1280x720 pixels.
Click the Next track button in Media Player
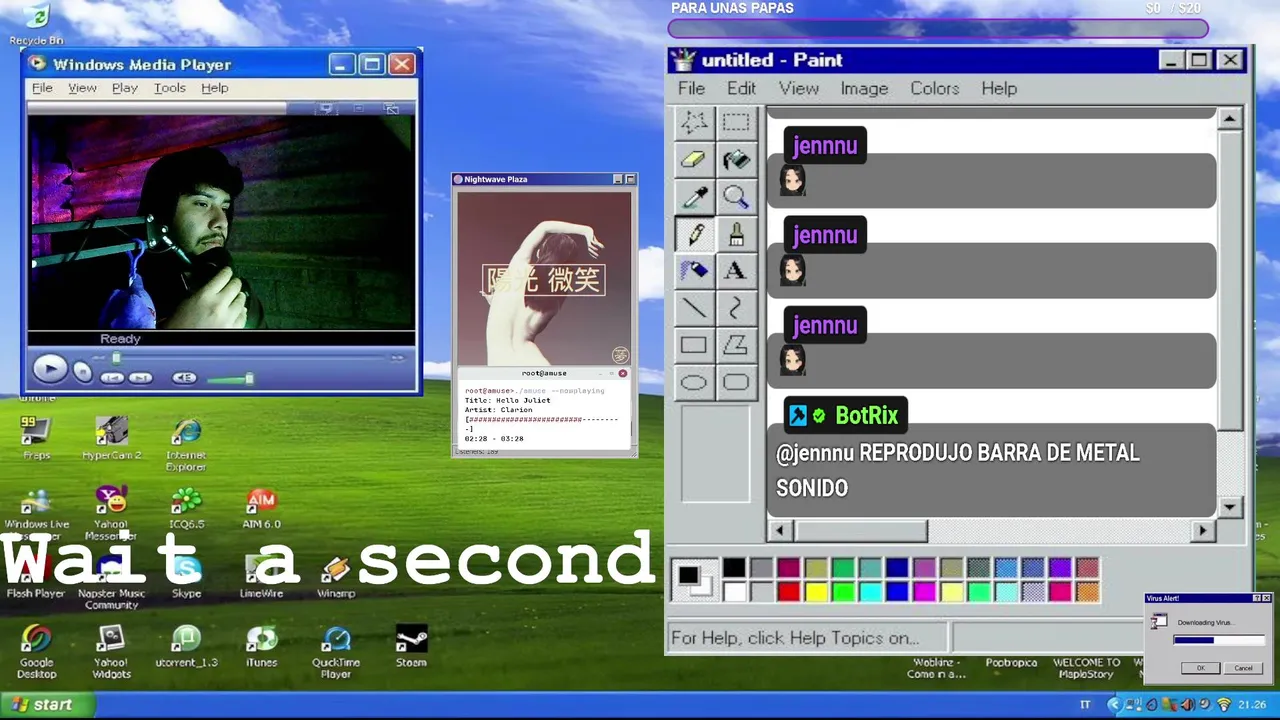pos(141,377)
